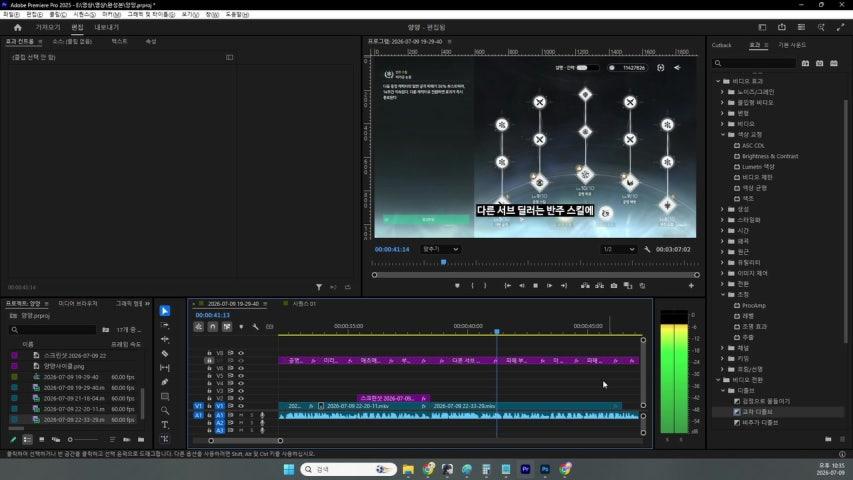The height and width of the screenshot is (480, 853).
Task: Click the Windows Start button
Action: tap(289, 469)
